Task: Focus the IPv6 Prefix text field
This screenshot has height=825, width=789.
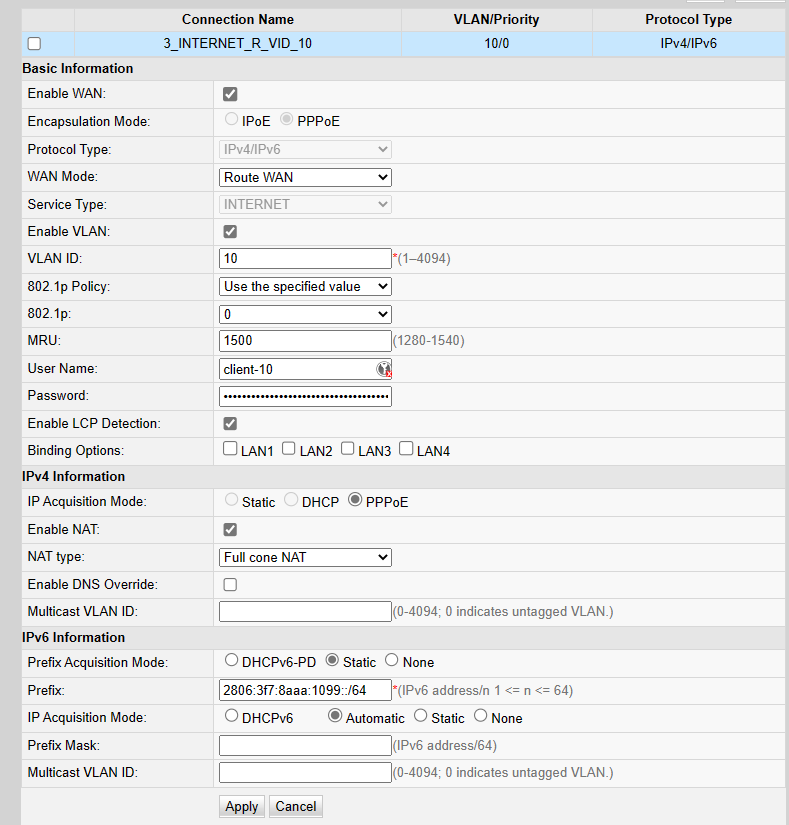Action: coord(304,690)
